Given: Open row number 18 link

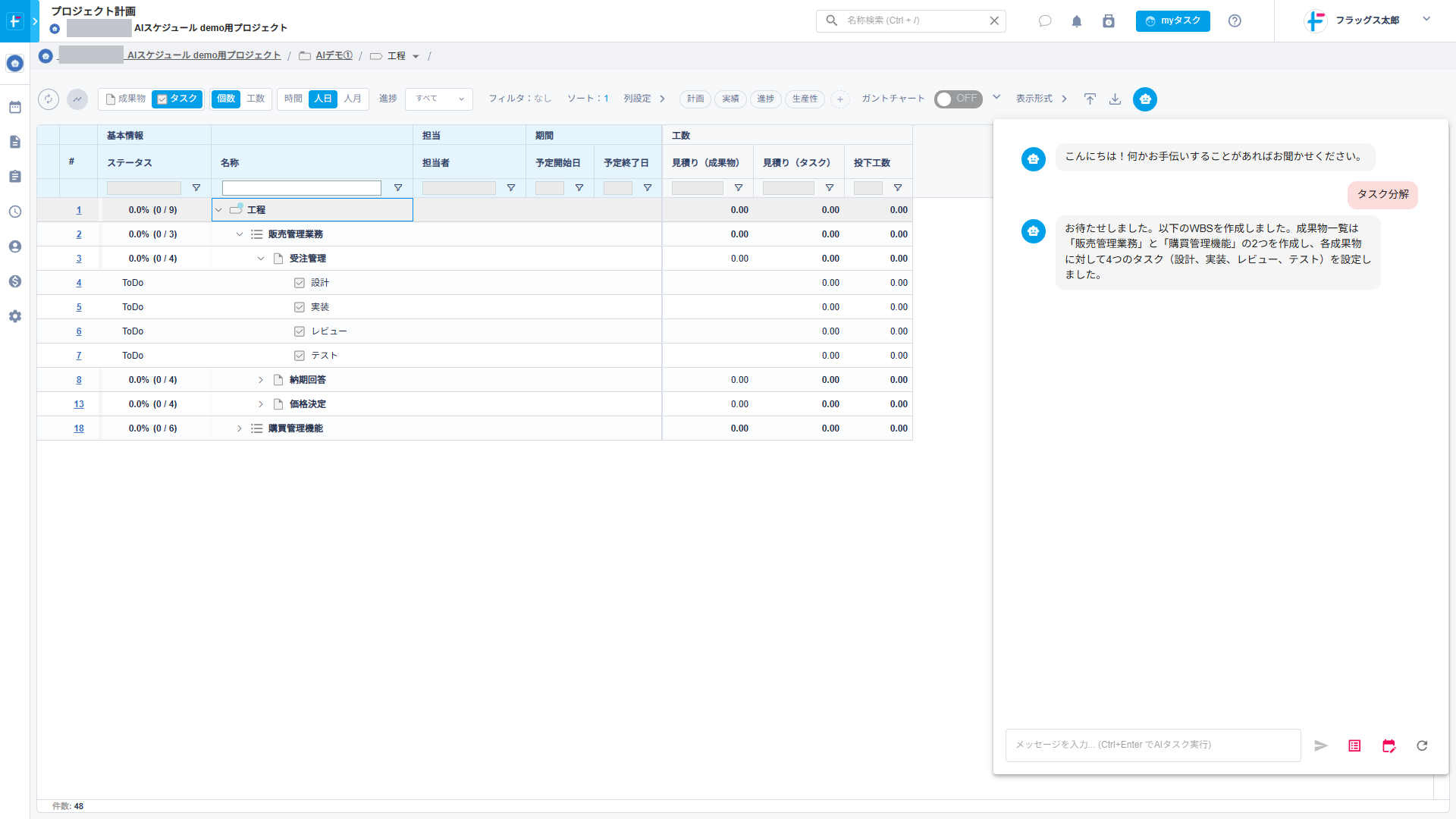Looking at the screenshot, I should click(79, 428).
